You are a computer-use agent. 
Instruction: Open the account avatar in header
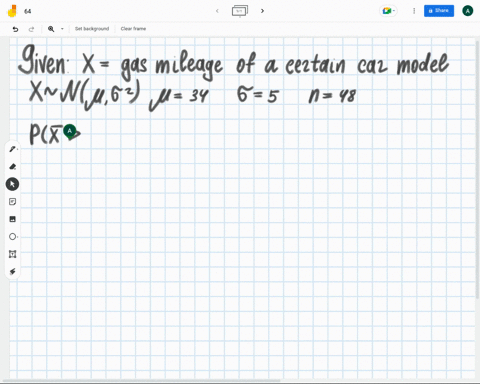pos(468,11)
